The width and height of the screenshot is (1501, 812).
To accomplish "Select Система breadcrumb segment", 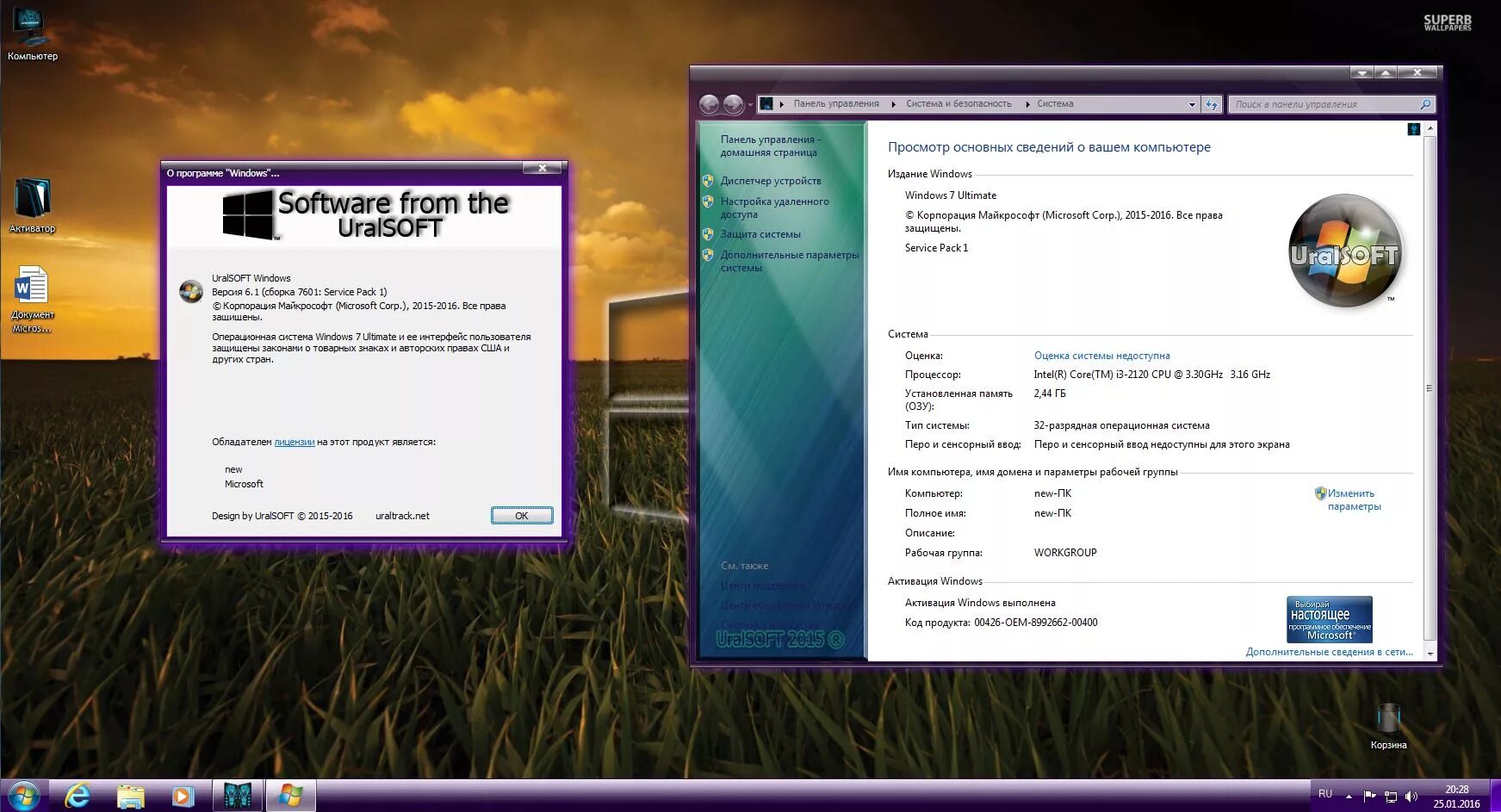I will point(1055,104).
